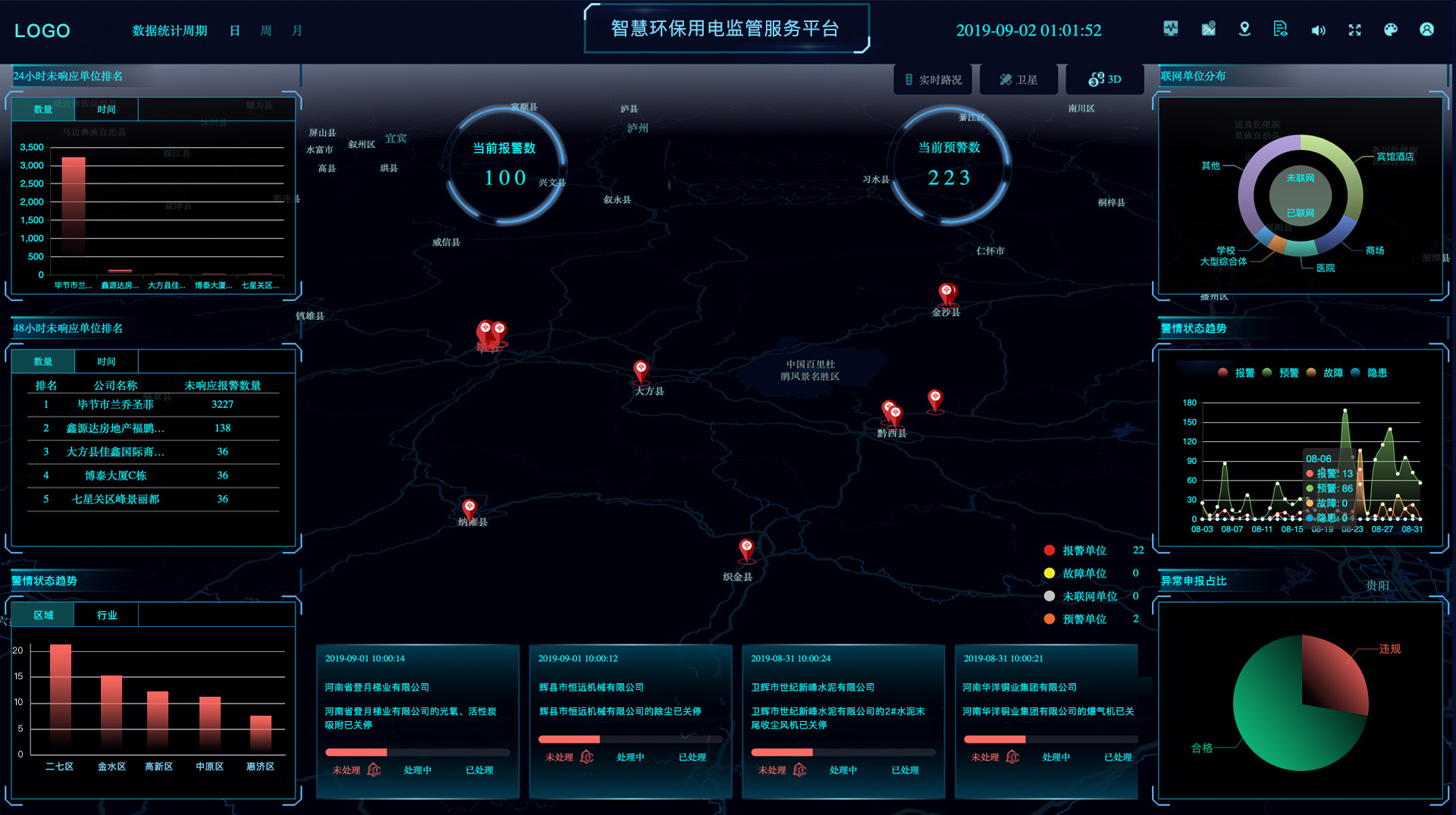Open the monitoring screen icon in header

point(1171,29)
